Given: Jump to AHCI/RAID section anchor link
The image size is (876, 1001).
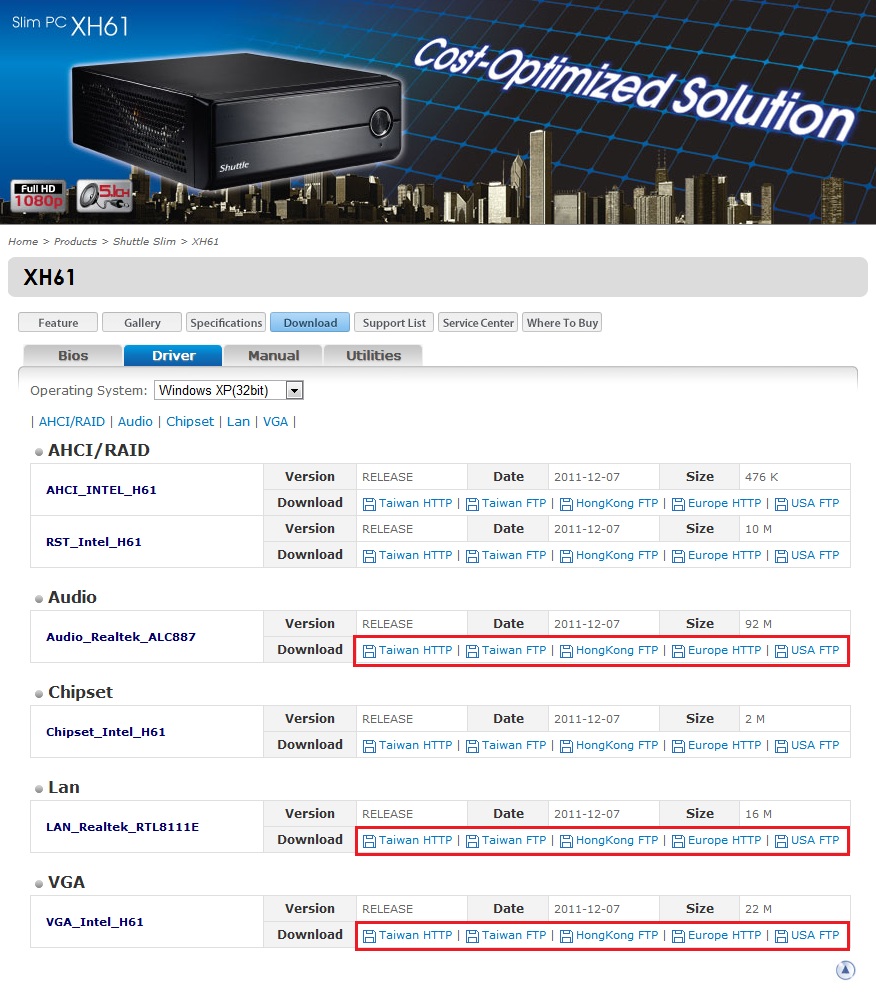Looking at the screenshot, I should pos(72,421).
